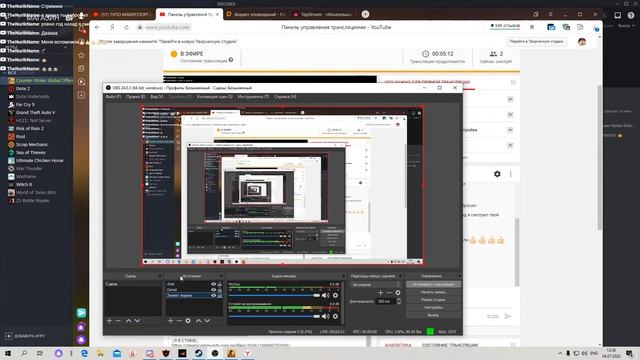Click Выход button in OBS controls

point(433,315)
